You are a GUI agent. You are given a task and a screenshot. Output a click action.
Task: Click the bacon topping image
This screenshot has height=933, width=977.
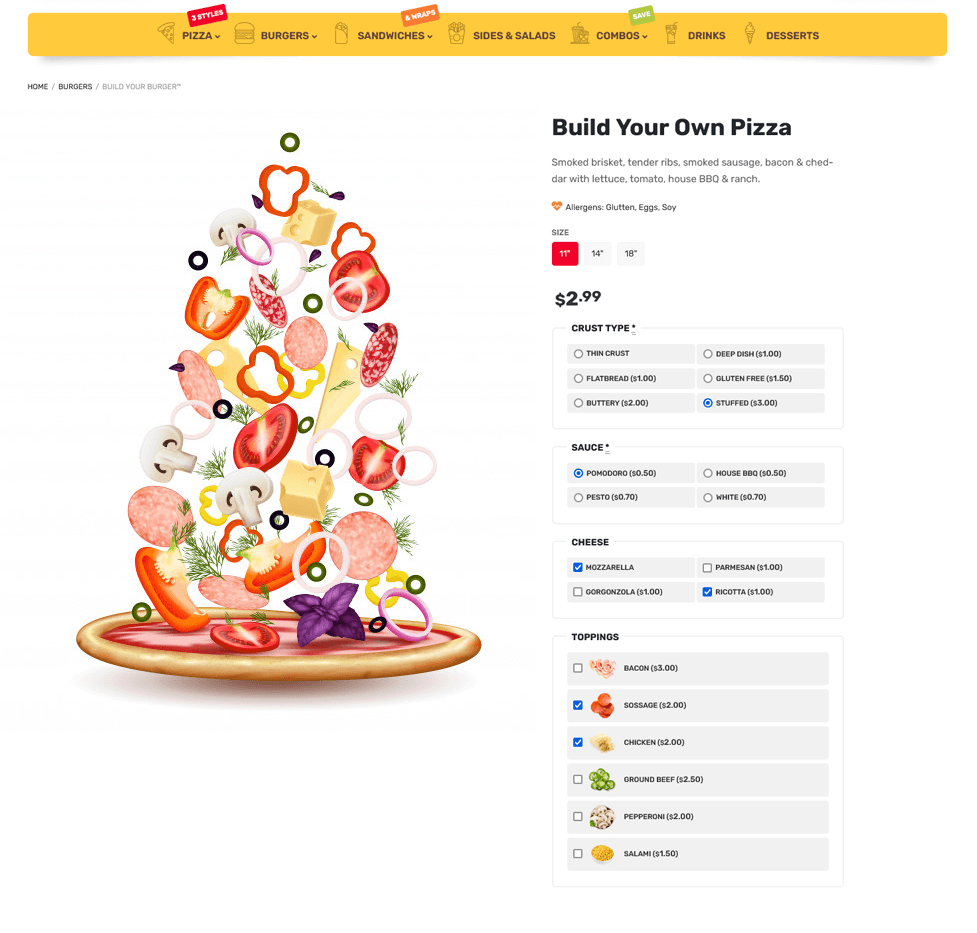tap(603, 668)
